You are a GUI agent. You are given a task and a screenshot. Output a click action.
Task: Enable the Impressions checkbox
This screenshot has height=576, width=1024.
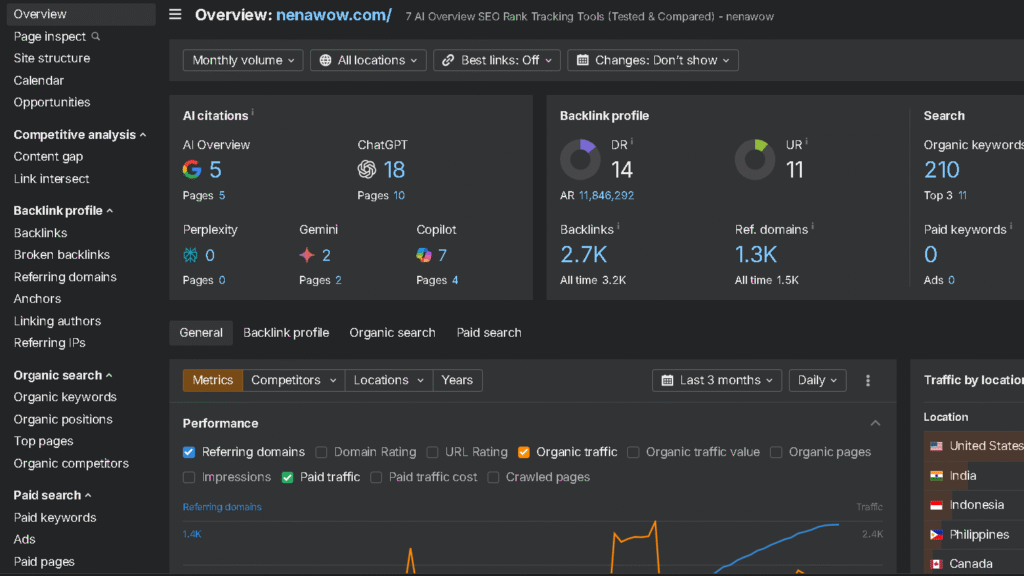click(188, 477)
